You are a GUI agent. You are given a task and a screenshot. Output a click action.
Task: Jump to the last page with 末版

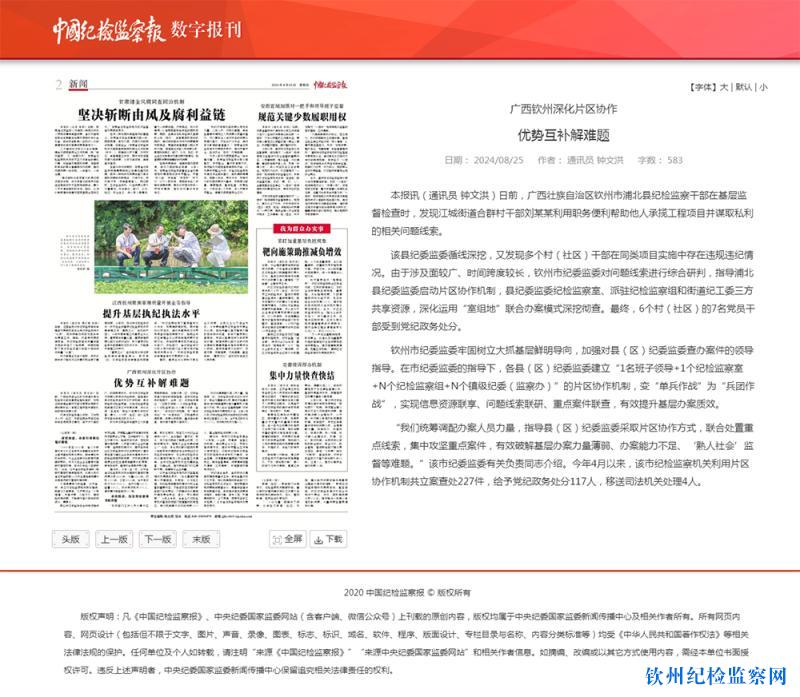point(201,539)
